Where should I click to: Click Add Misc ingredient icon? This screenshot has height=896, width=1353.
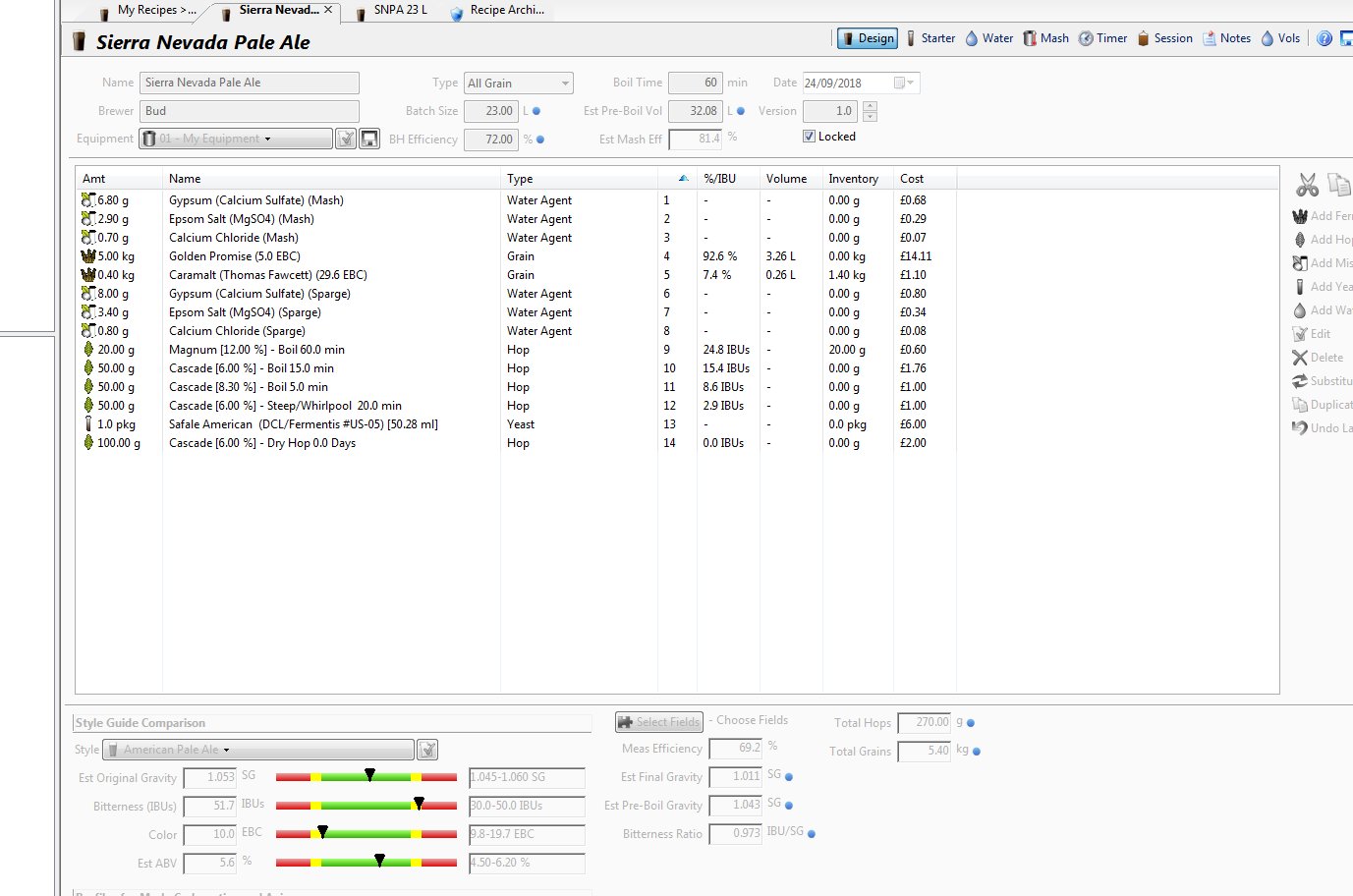point(1300,263)
